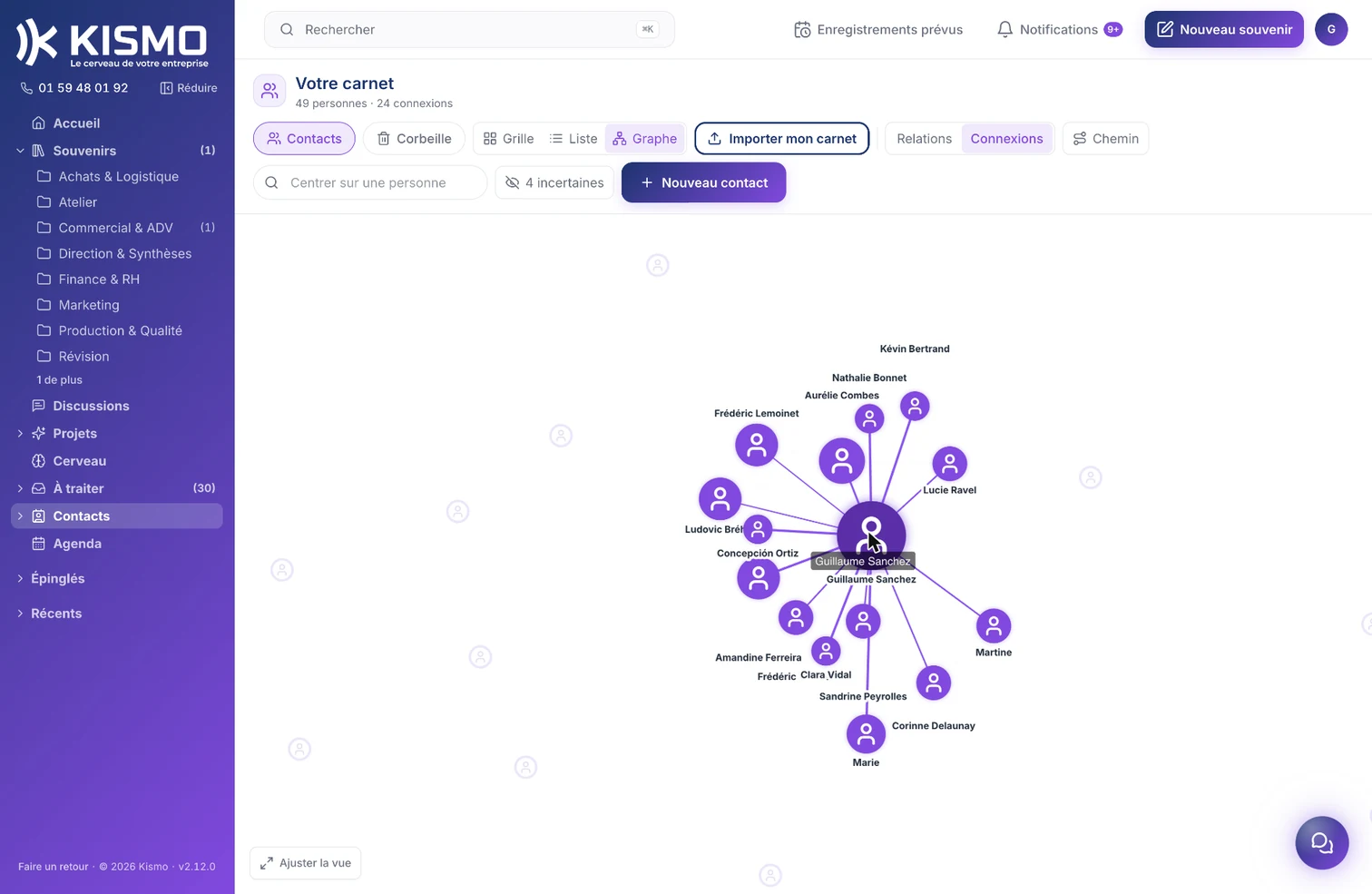The height and width of the screenshot is (894, 1372).
Task: Expand the Projets section chevron
Action: tap(20, 434)
